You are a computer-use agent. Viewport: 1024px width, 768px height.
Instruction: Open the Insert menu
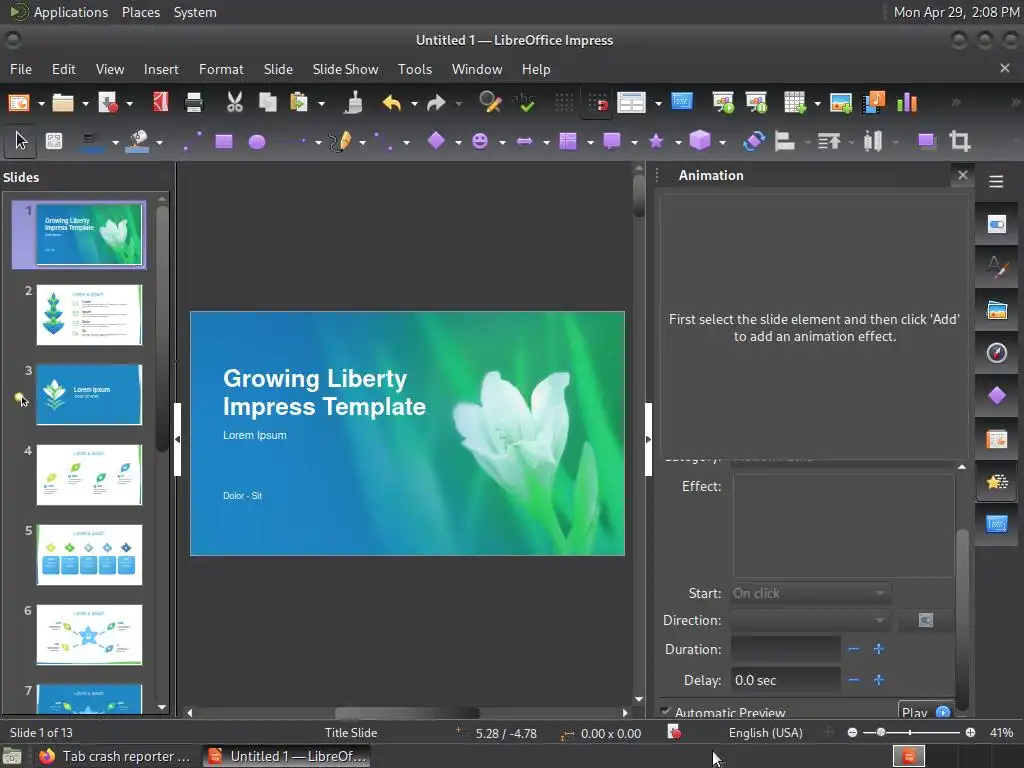[161, 69]
